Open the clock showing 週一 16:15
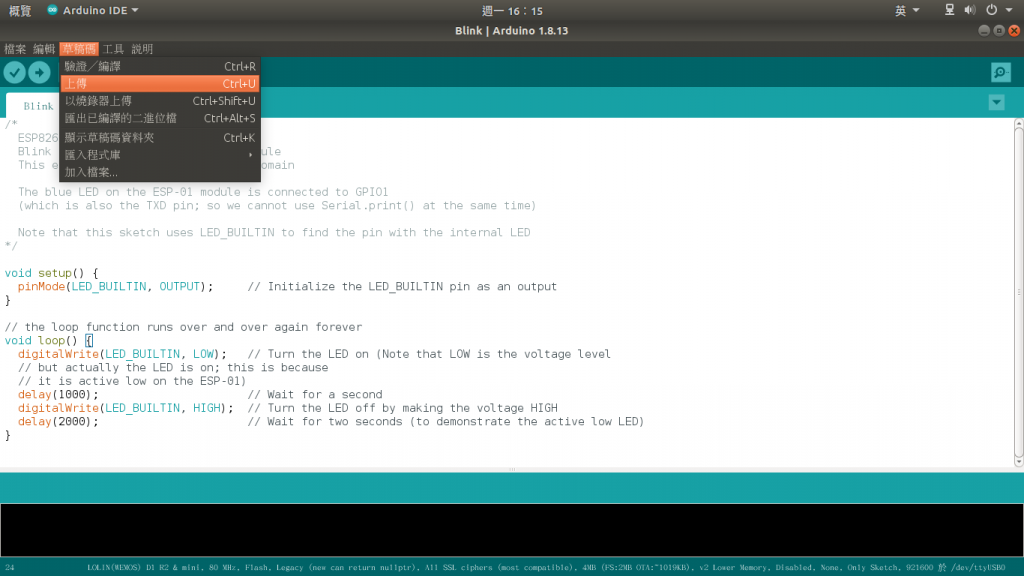 pyautogui.click(x=512, y=10)
